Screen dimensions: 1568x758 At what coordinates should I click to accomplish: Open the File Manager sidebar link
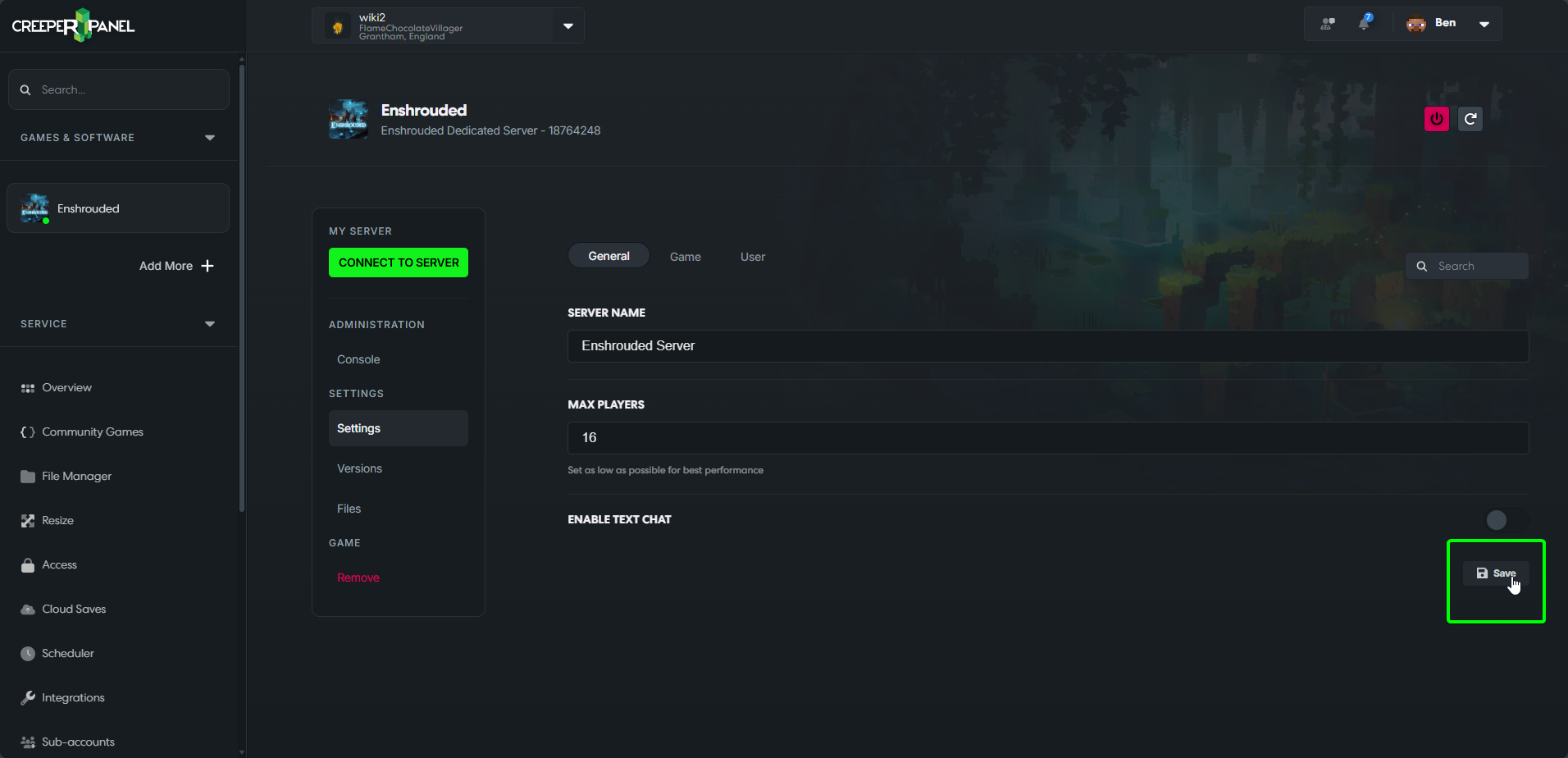(76, 477)
